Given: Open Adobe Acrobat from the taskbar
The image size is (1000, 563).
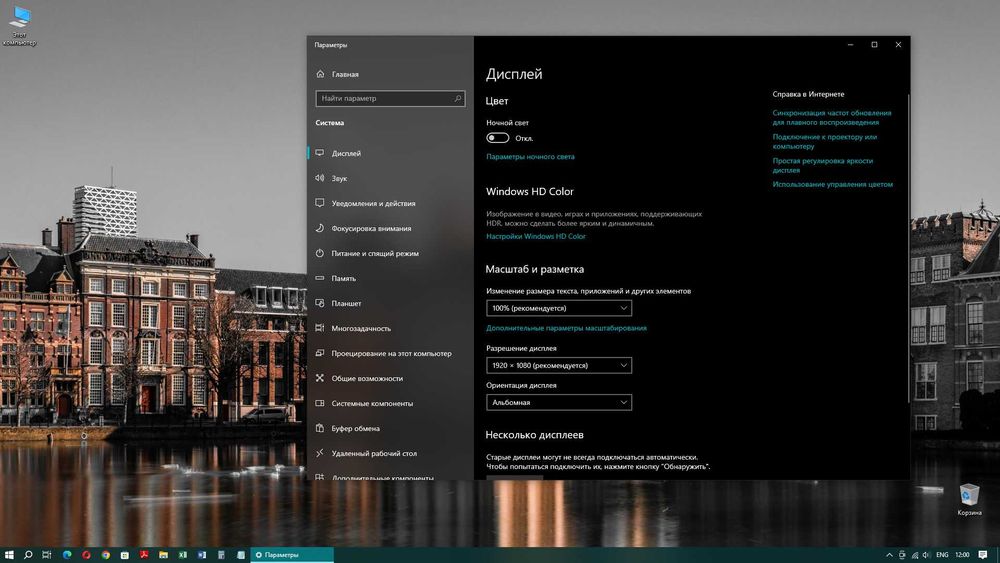Looking at the screenshot, I should tap(144, 555).
